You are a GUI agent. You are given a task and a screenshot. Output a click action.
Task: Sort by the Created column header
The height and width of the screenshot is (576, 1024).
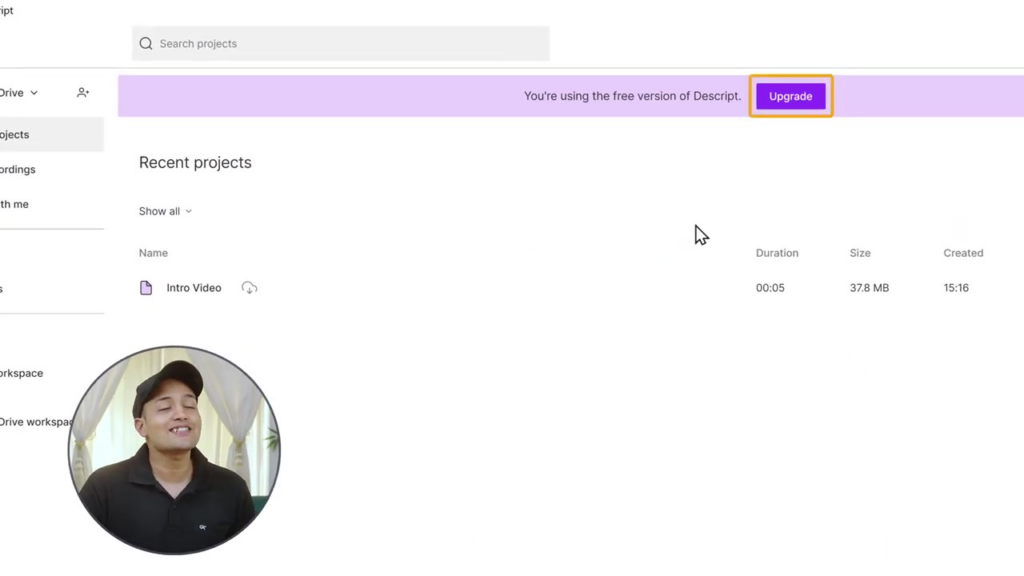point(963,253)
